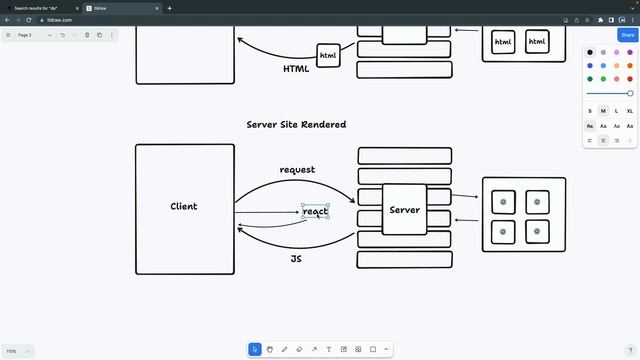Open the browser extensions puzzle icon
The image size is (640, 360).
[x=600, y=20]
